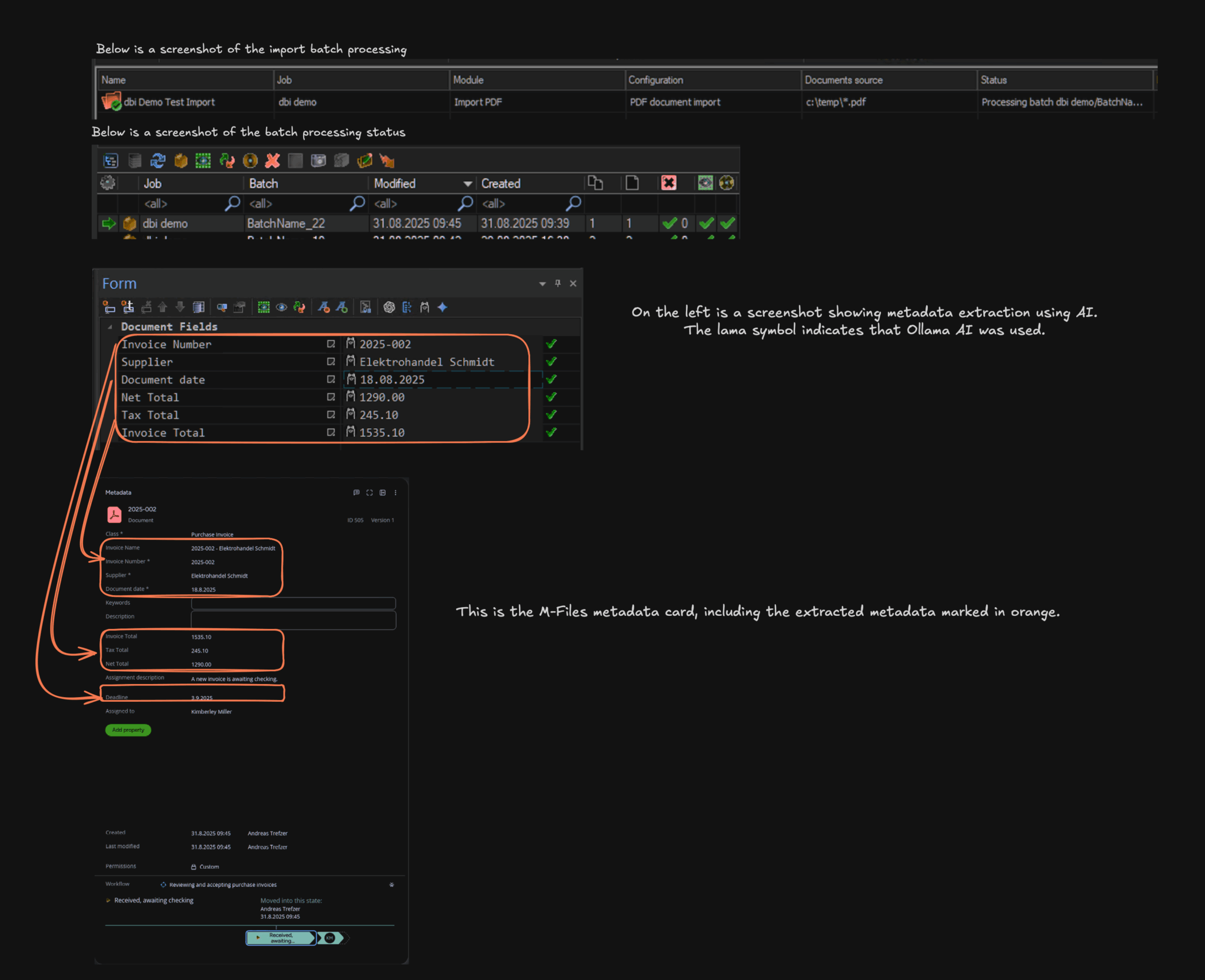Viewport: 1205px width, 980px height.
Task: Click the edit box in Invoice Number row
Action: coord(331,344)
